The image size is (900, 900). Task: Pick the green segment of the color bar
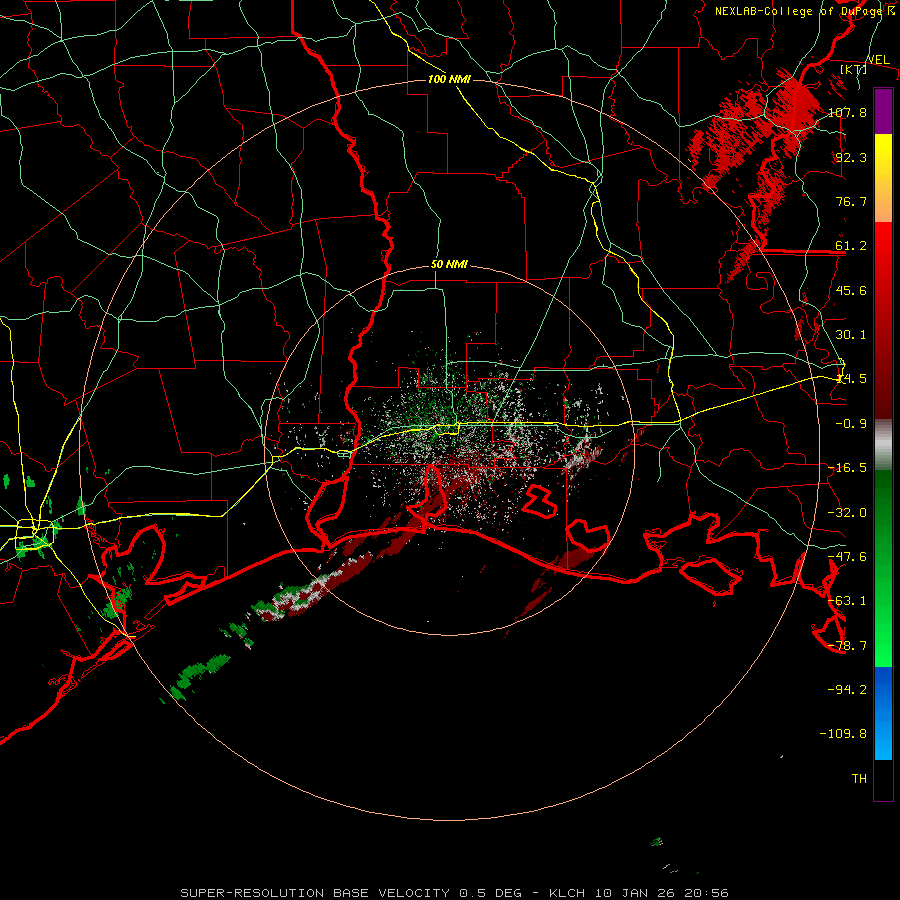coord(883,568)
